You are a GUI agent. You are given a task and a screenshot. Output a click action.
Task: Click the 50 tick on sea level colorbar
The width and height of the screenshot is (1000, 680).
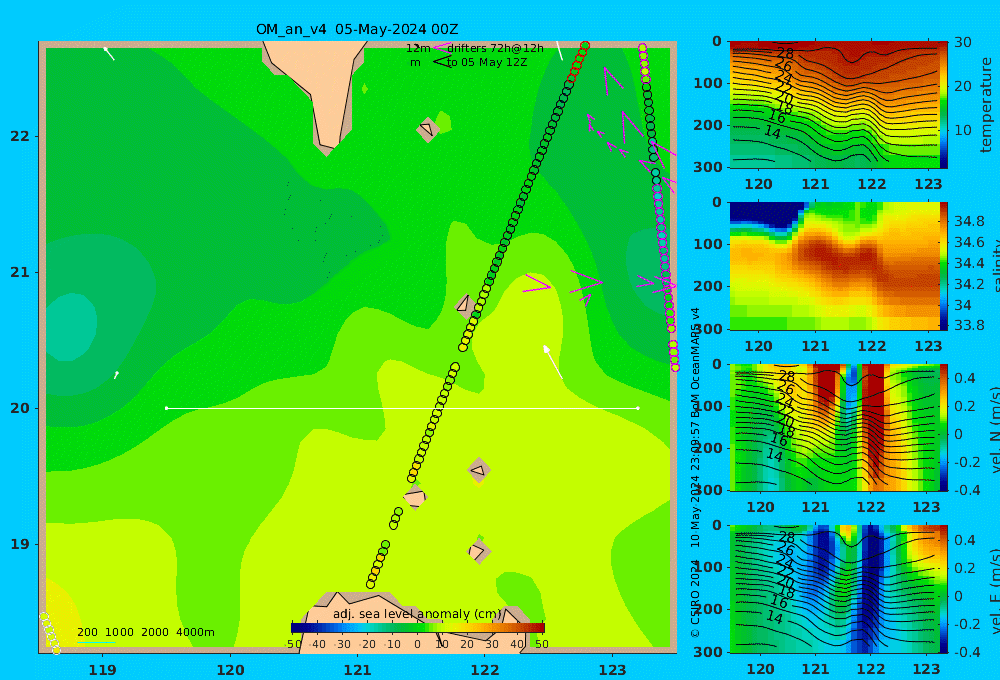click(541, 644)
